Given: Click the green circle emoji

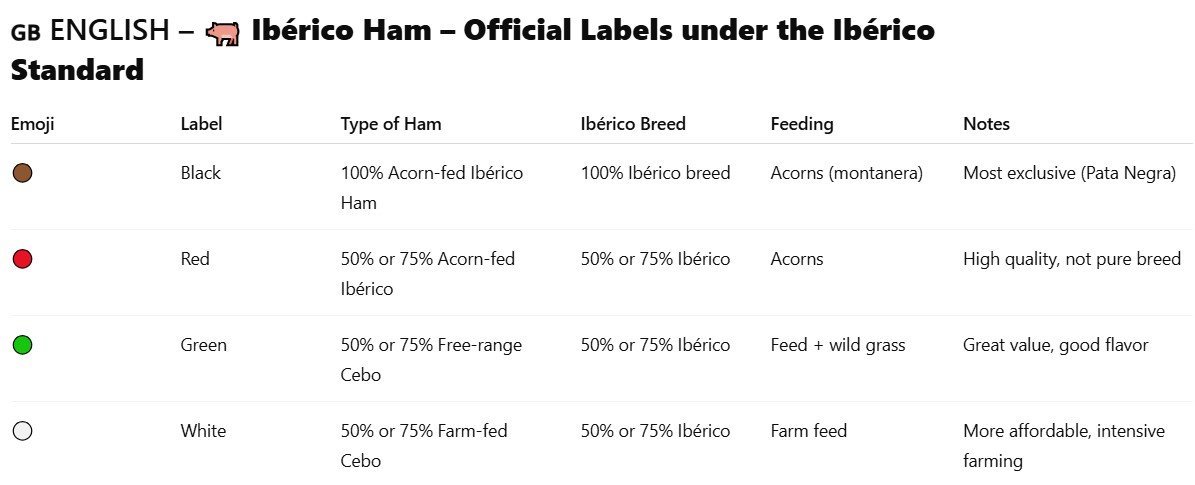Looking at the screenshot, I should pos(23,345).
